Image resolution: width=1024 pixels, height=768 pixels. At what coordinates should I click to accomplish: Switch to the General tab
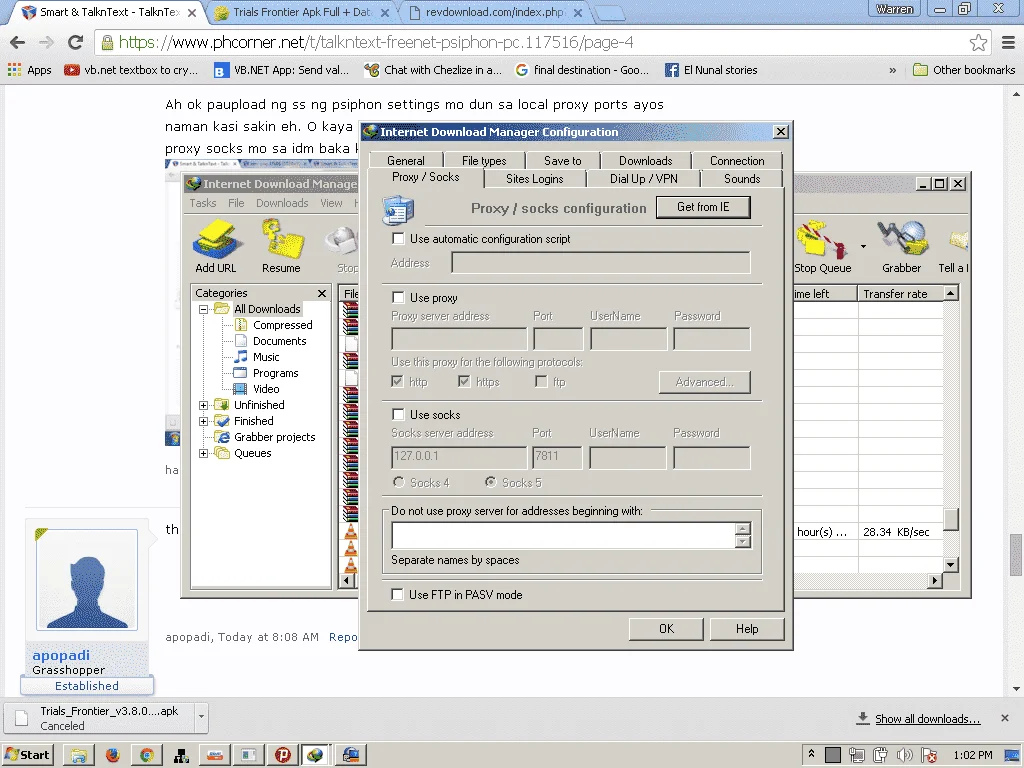(x=406, y=161)
